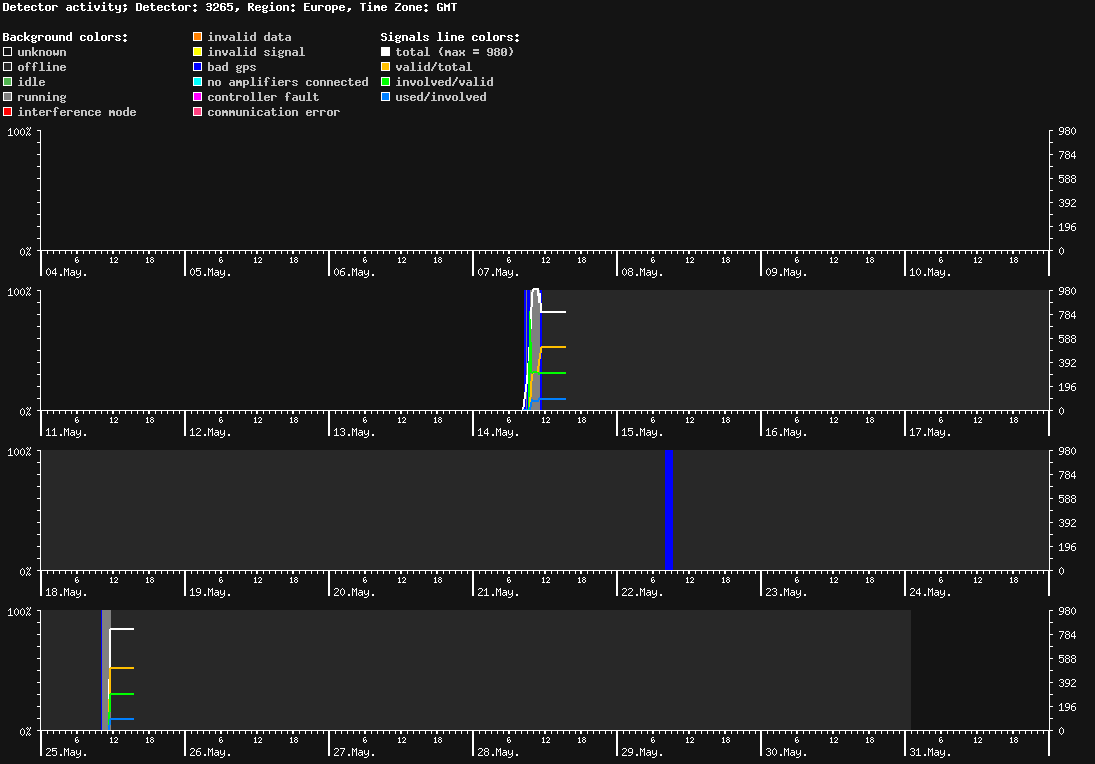
Task: Click the cyan 'no amplifiers connected' swatch
Action: coord(198,82)
